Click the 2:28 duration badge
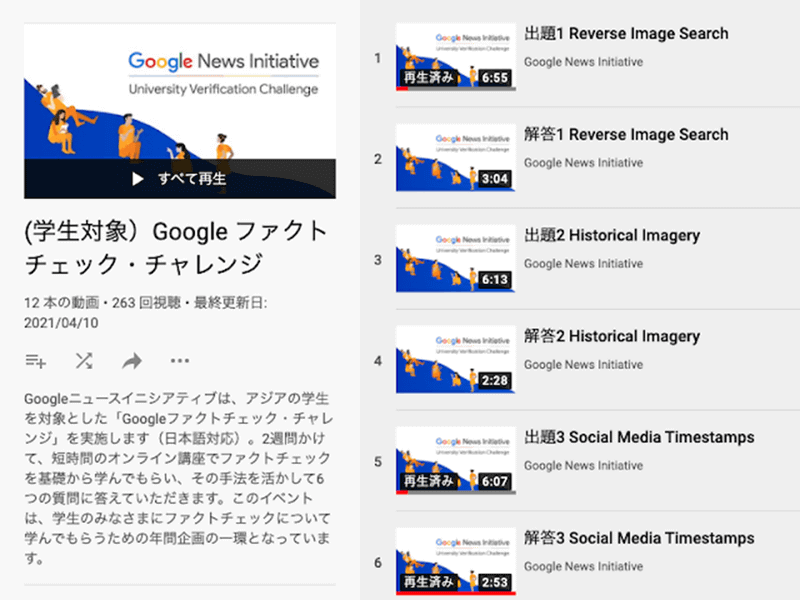This screenshot has width=800, height=600. [x=495, y=381]
